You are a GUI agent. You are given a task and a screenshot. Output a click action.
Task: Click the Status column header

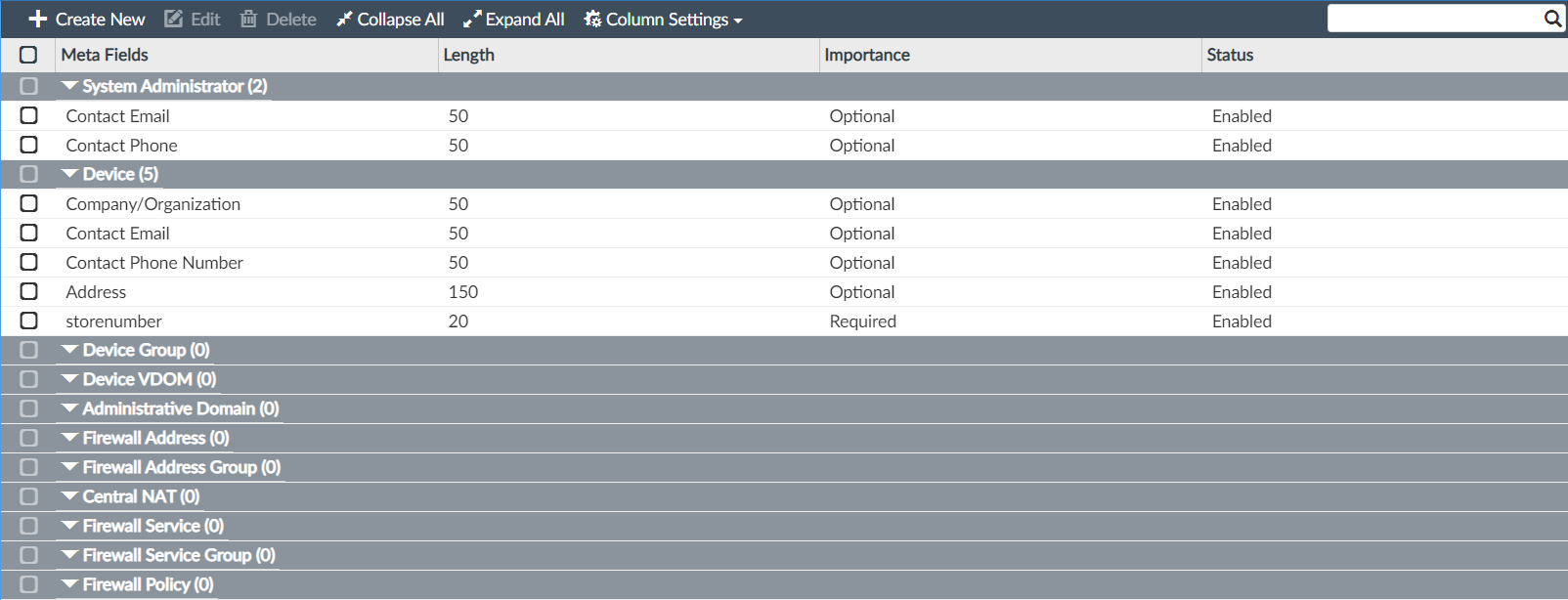coord(1230,55)
